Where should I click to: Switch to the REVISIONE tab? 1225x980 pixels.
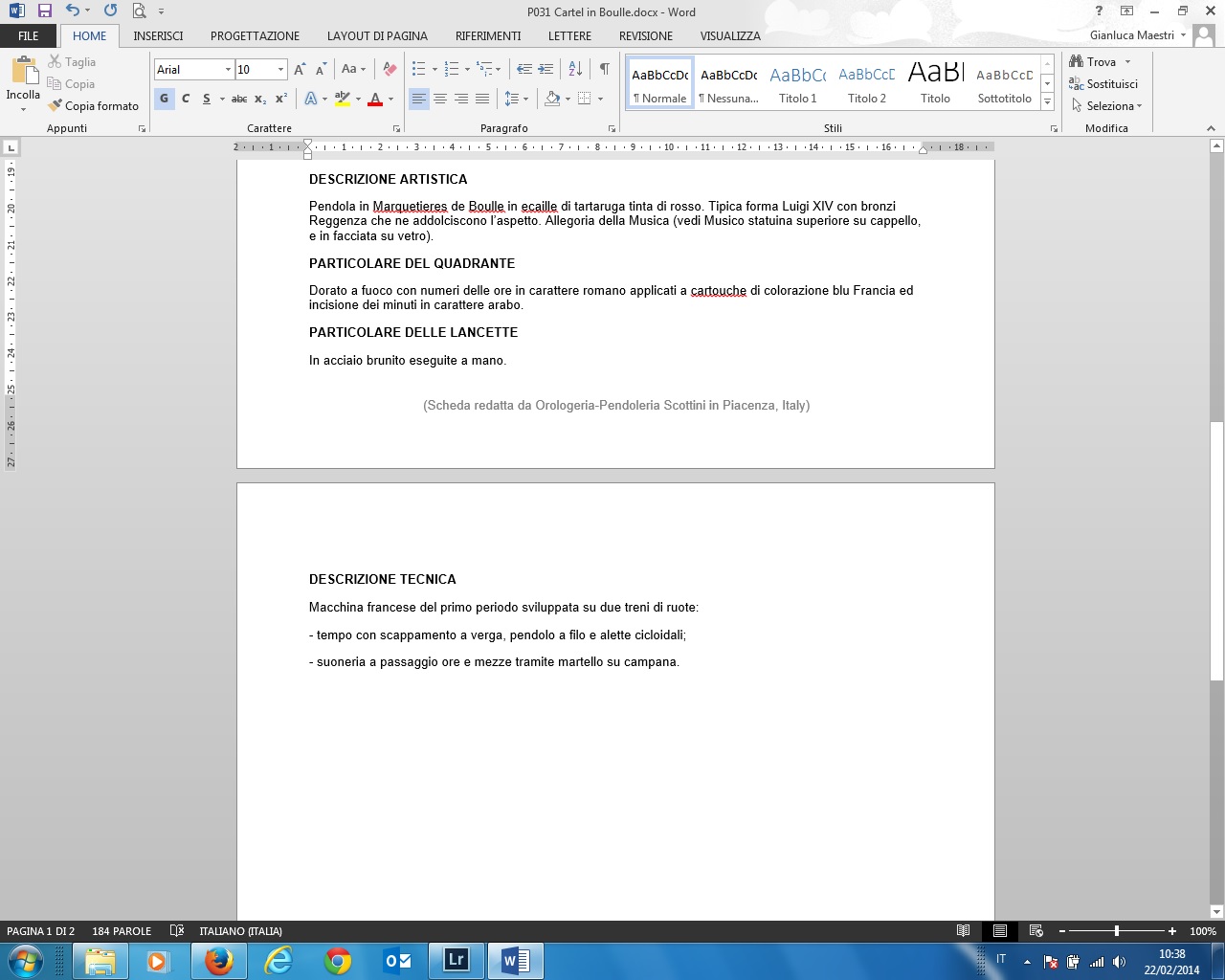click(645, 35)
